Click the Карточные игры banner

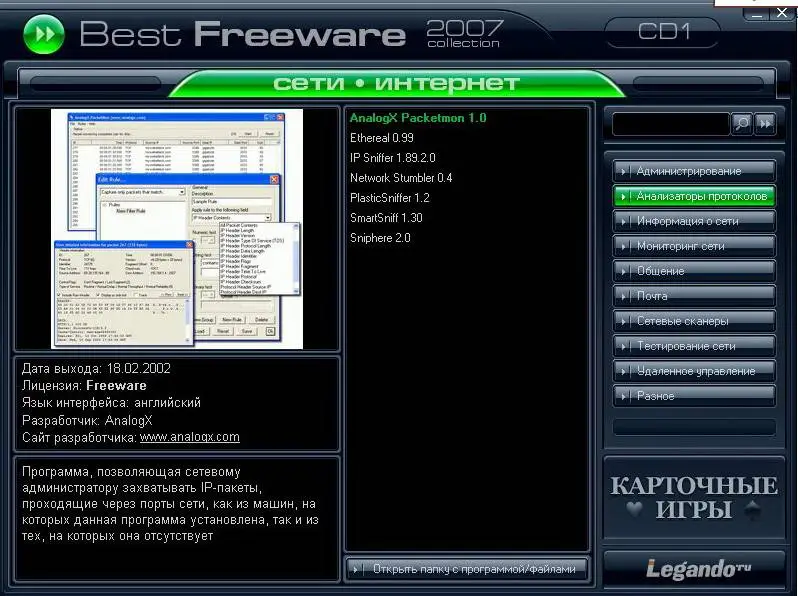[x=694, y=497]
